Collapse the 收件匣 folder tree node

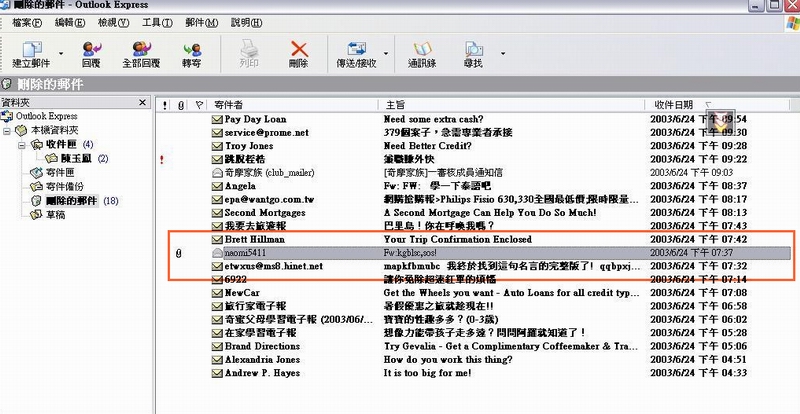(23, 144)
